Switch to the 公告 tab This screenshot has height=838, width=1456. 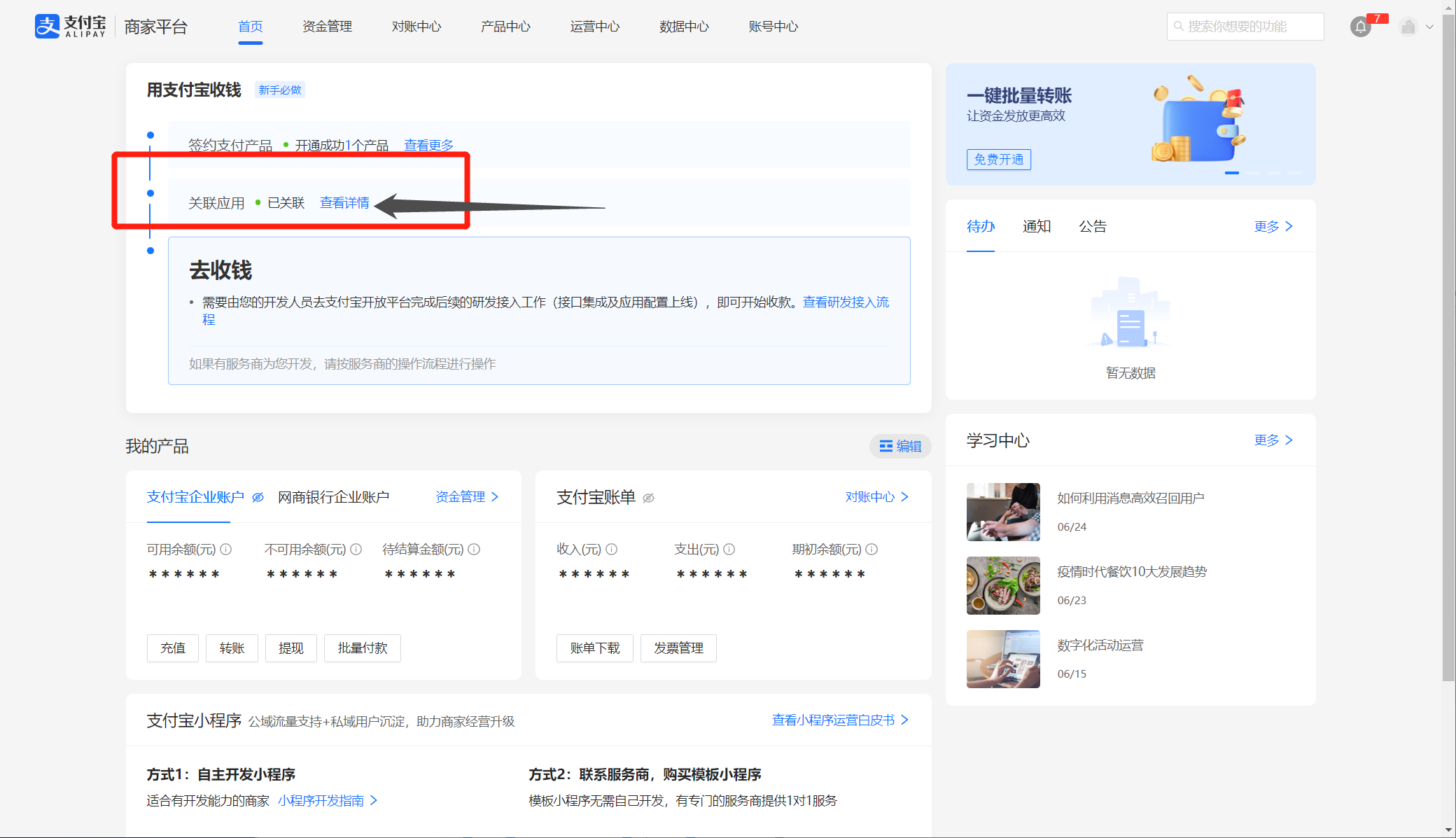[x=1093, y=226]
